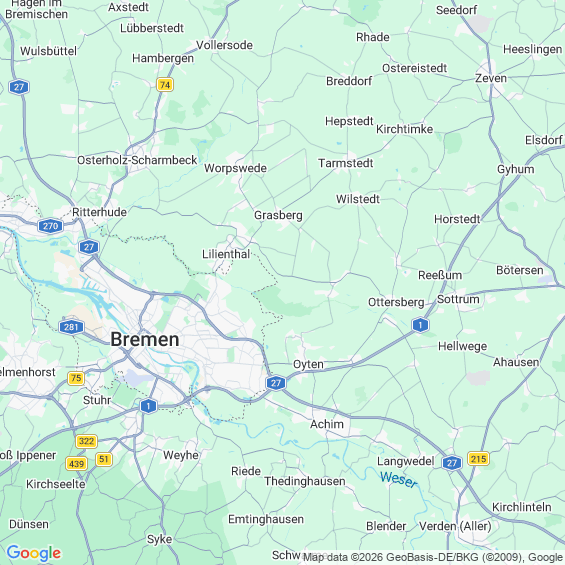565x565 pixels.
Task: Click the yellow B322 road shield
Action: (86, 441)
